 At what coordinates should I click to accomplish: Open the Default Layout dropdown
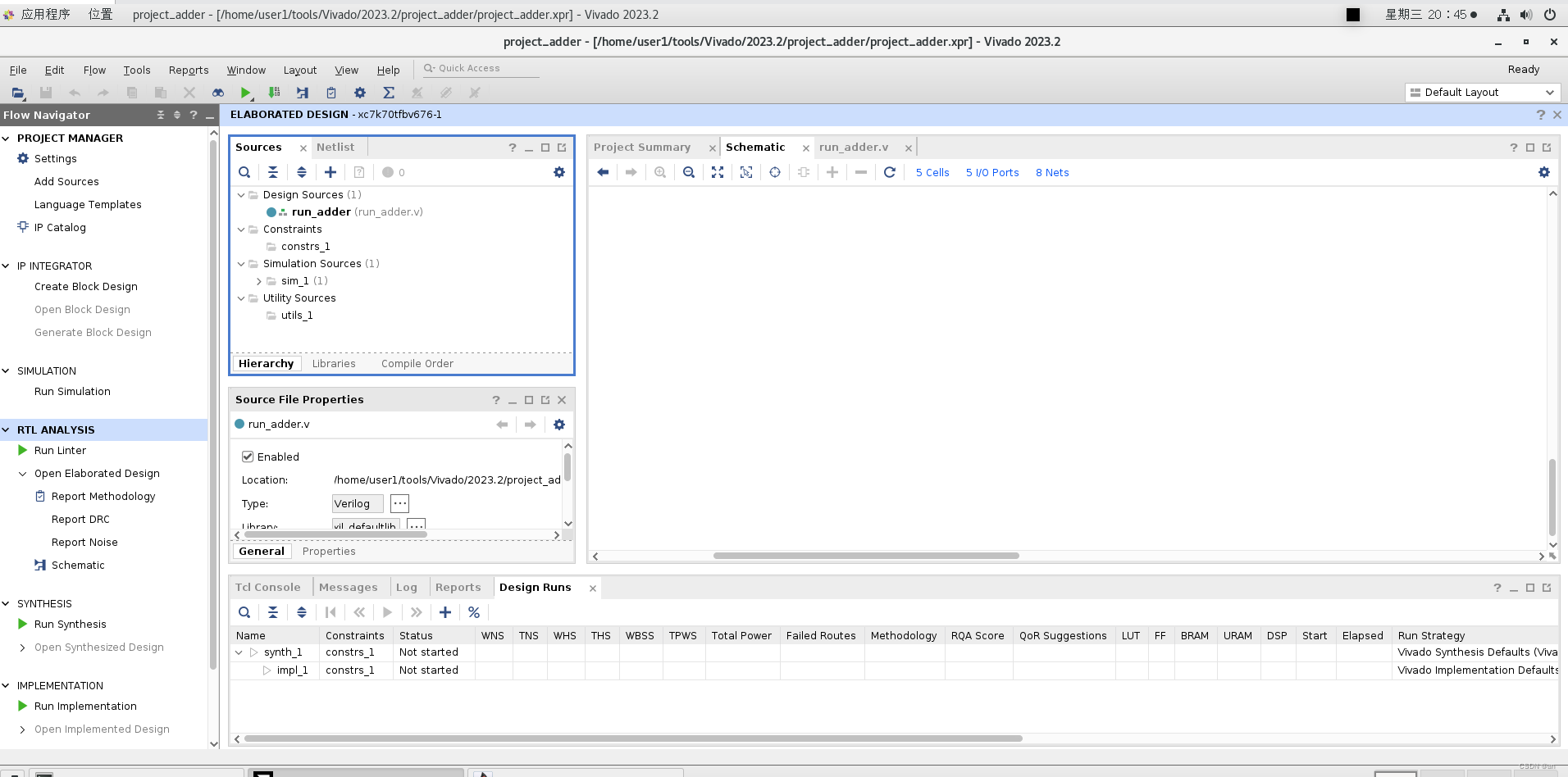tap(1482, 93)
